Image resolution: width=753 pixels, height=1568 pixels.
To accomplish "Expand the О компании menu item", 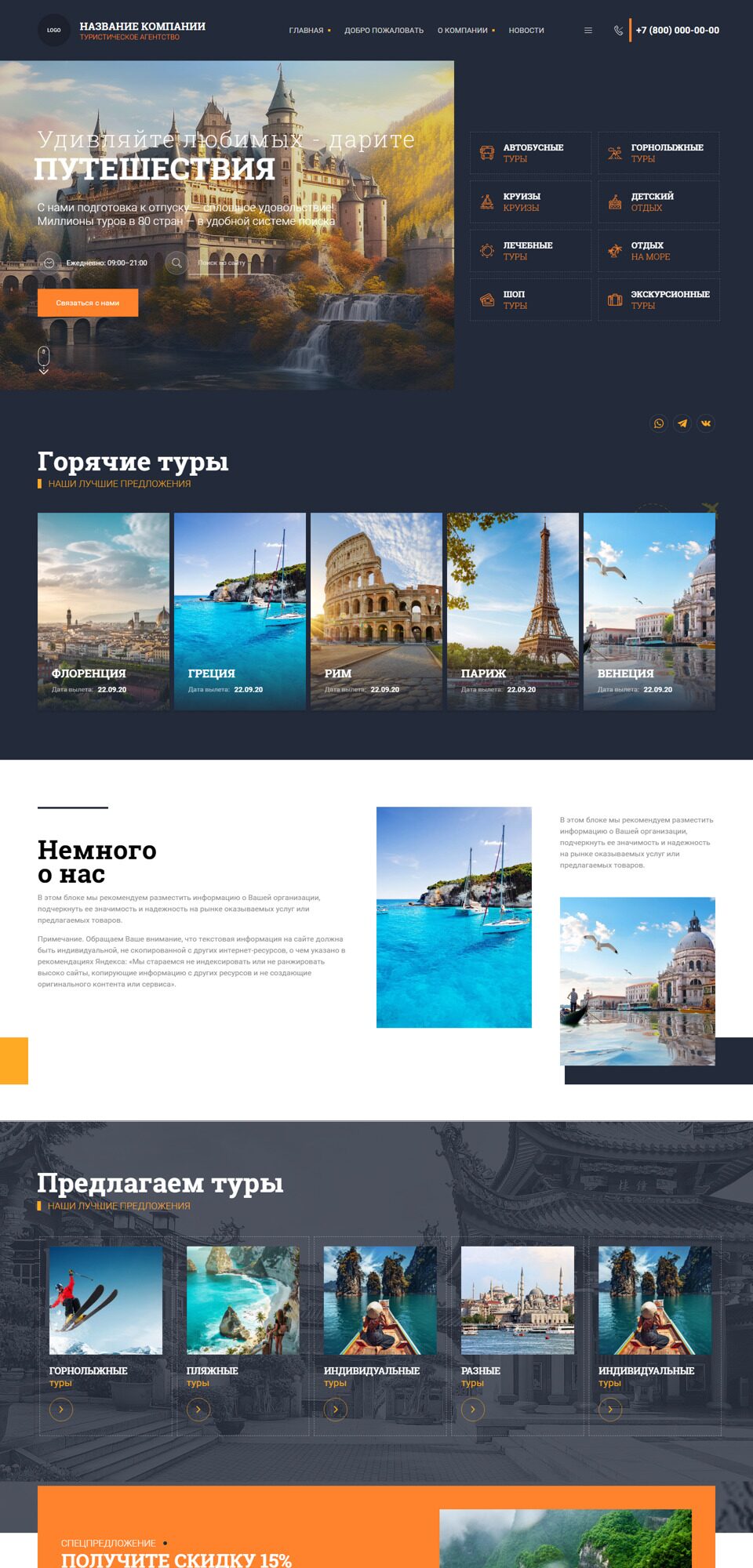I will [465, 31].
